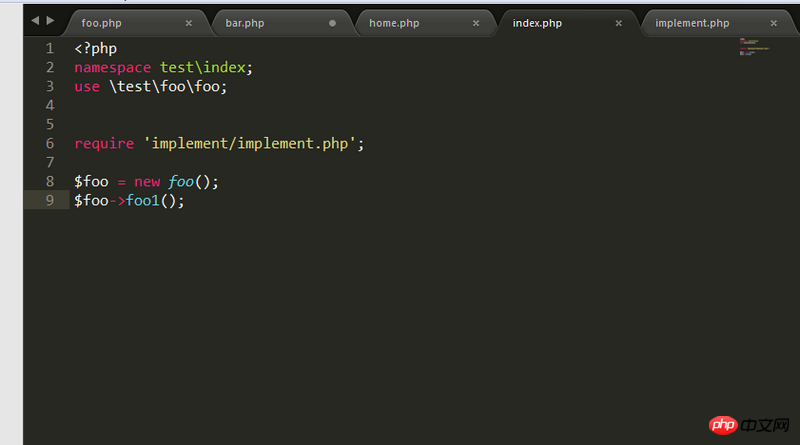Close the foo.php tab
The height and width of the screenshot is (445, 800).
point(189,23)
